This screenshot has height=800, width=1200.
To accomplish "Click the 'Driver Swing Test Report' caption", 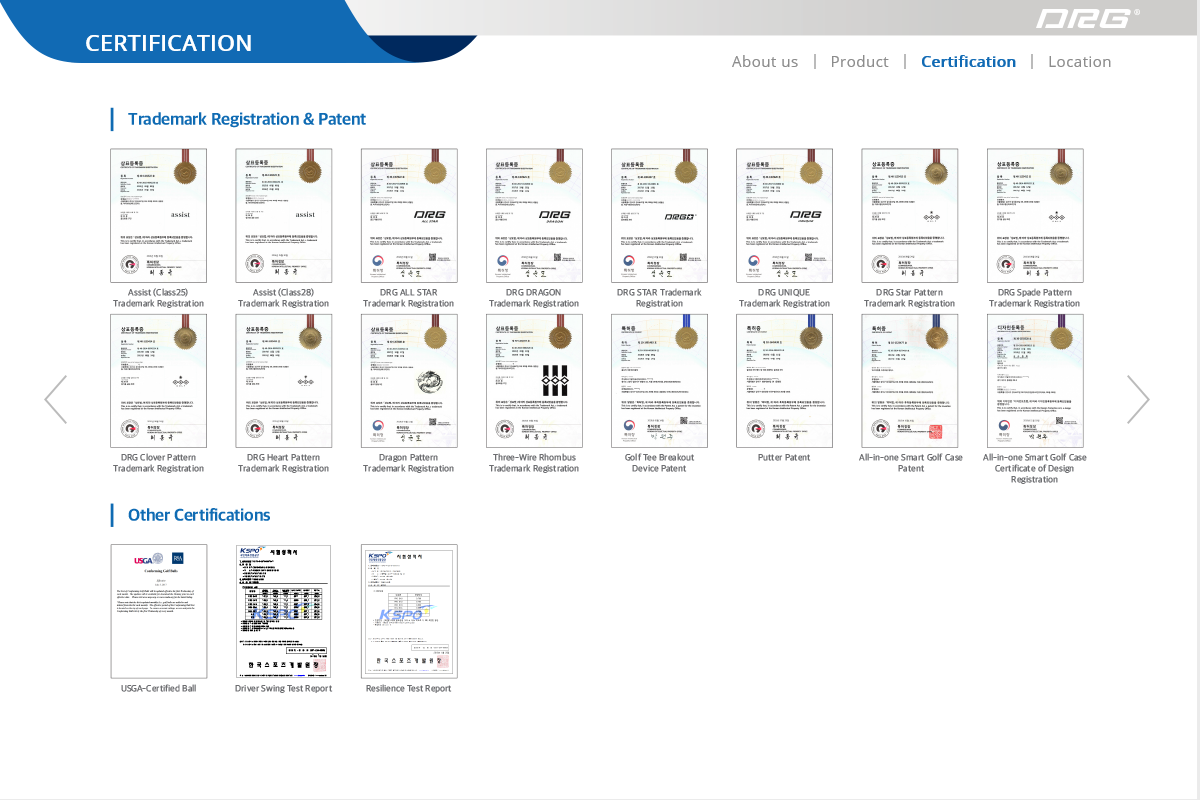I will point(284,688).
